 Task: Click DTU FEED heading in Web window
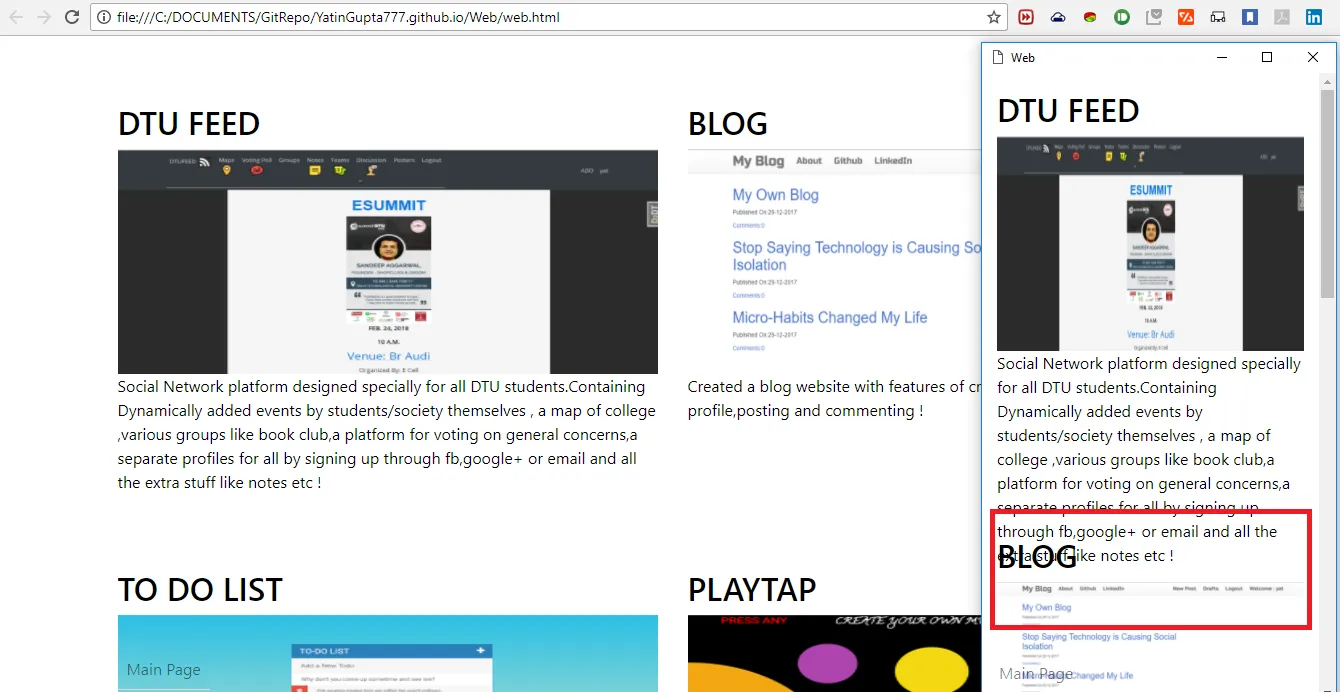[x=1068, y=111]
